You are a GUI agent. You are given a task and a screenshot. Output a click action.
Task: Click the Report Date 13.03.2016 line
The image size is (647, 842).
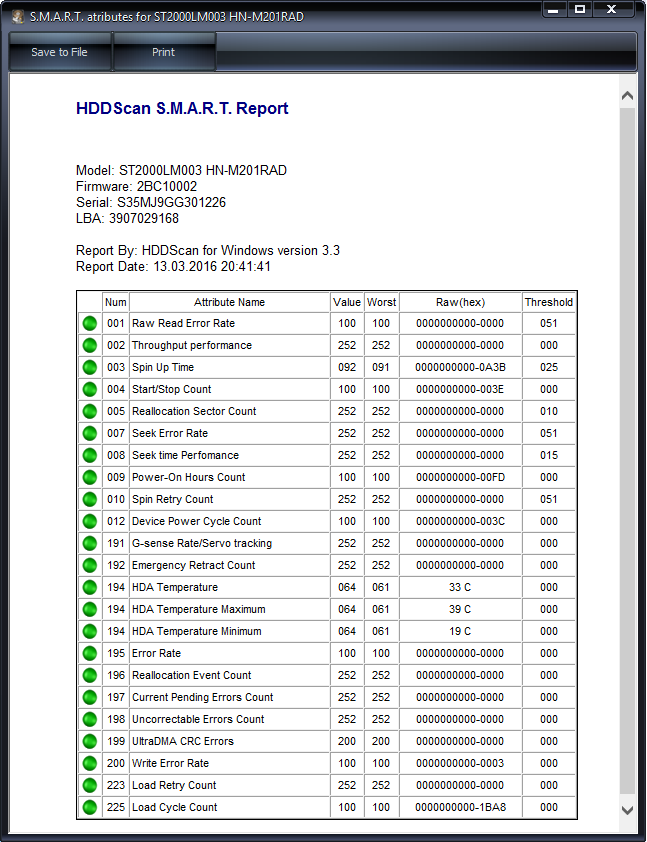[x=173, y=267]
